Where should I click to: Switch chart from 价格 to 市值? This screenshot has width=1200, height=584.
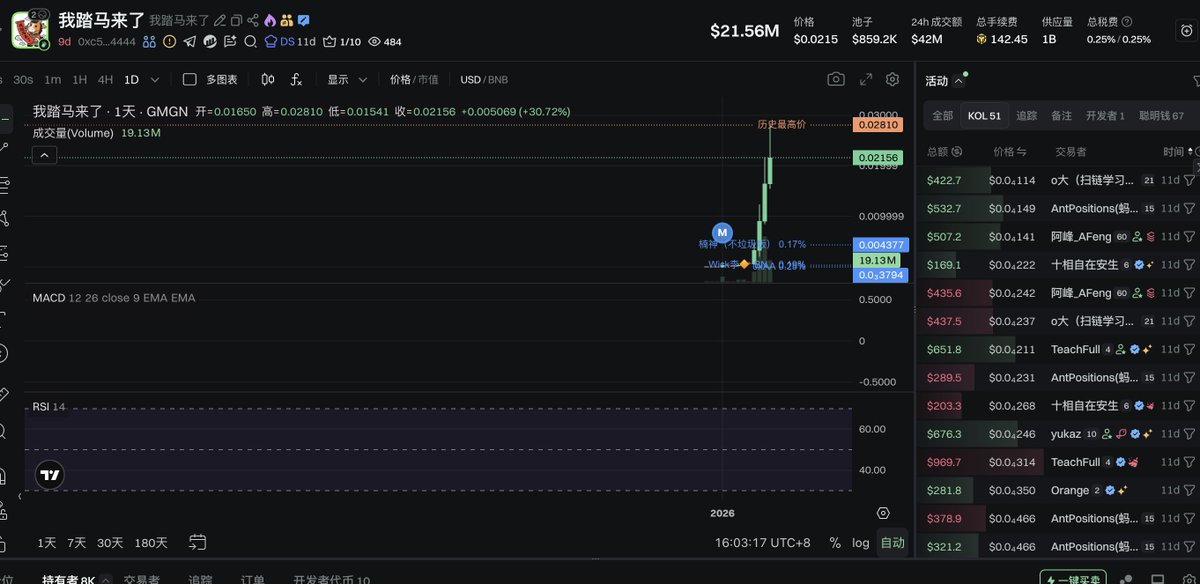(429, 79)
